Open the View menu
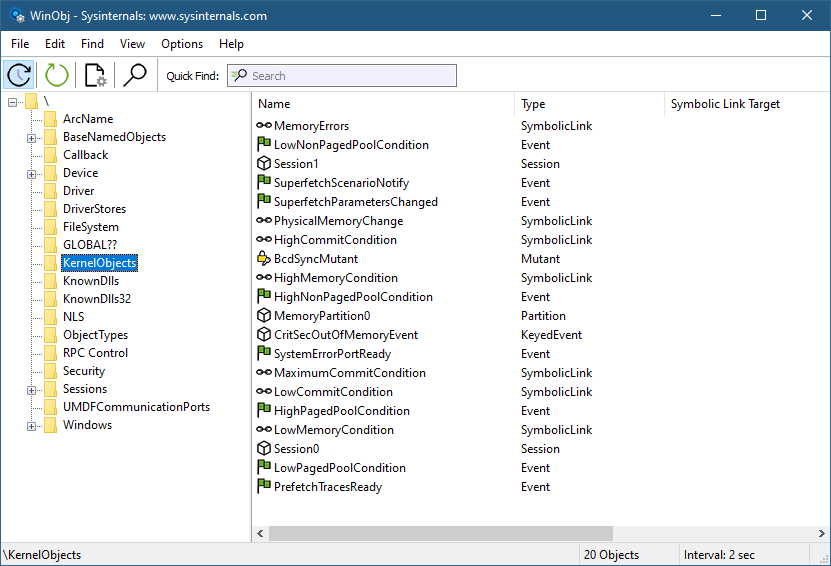Viewport: 831px width, 566px height. point(132,44)
